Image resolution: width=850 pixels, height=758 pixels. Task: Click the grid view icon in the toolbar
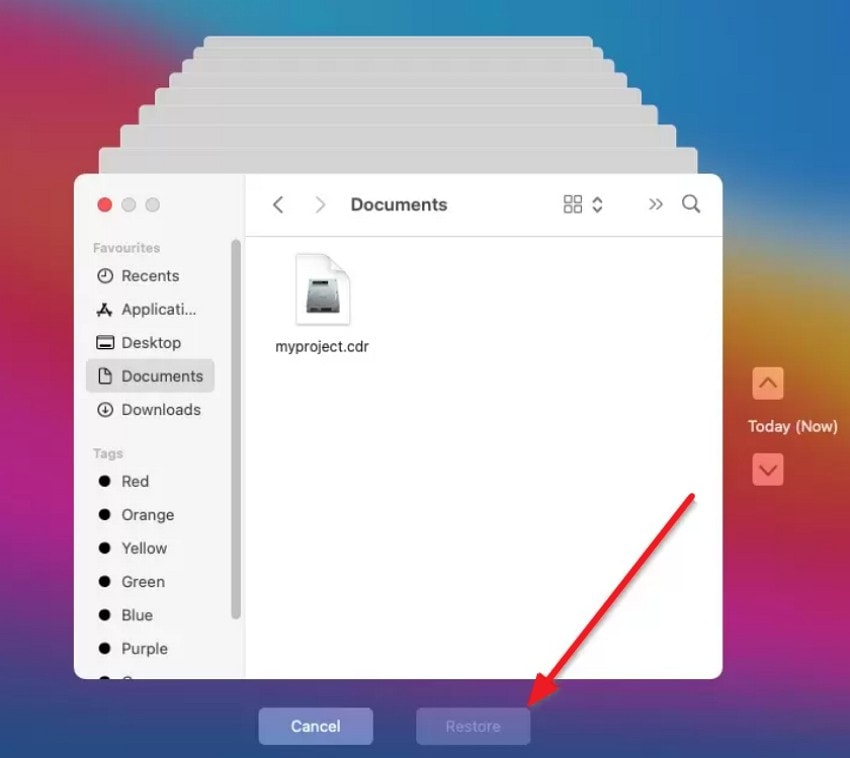(x=572, y=204)
